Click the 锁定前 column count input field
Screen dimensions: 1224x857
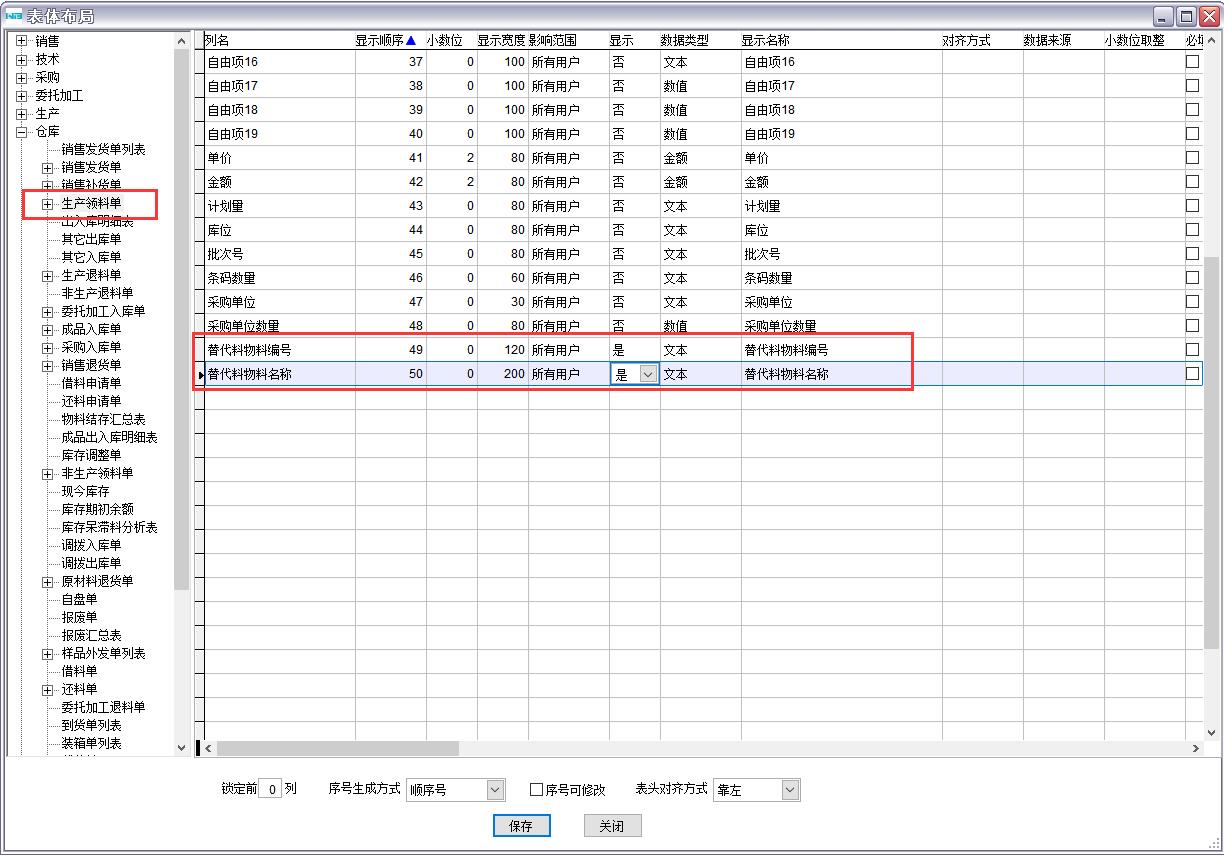(x=270, y=790)
